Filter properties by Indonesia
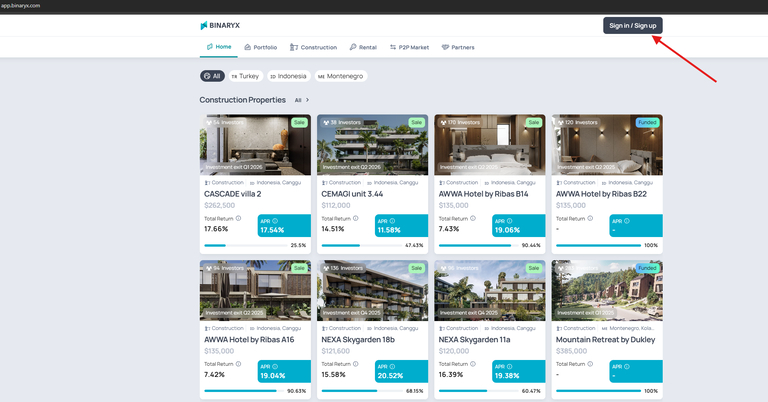768x402 pixels. 289,76
